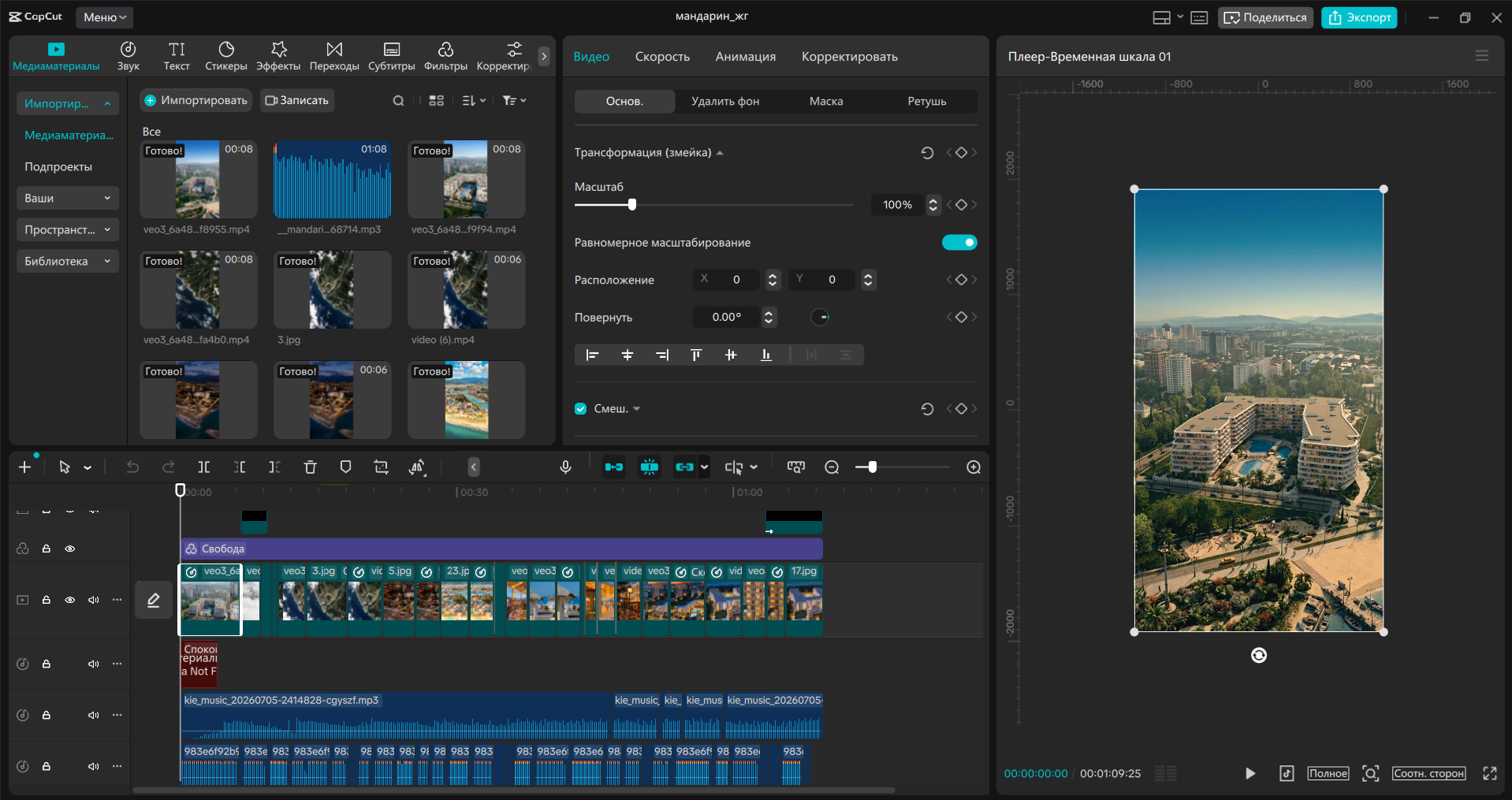
Task: Open the player panel menu
Action: click(1482, 56)
